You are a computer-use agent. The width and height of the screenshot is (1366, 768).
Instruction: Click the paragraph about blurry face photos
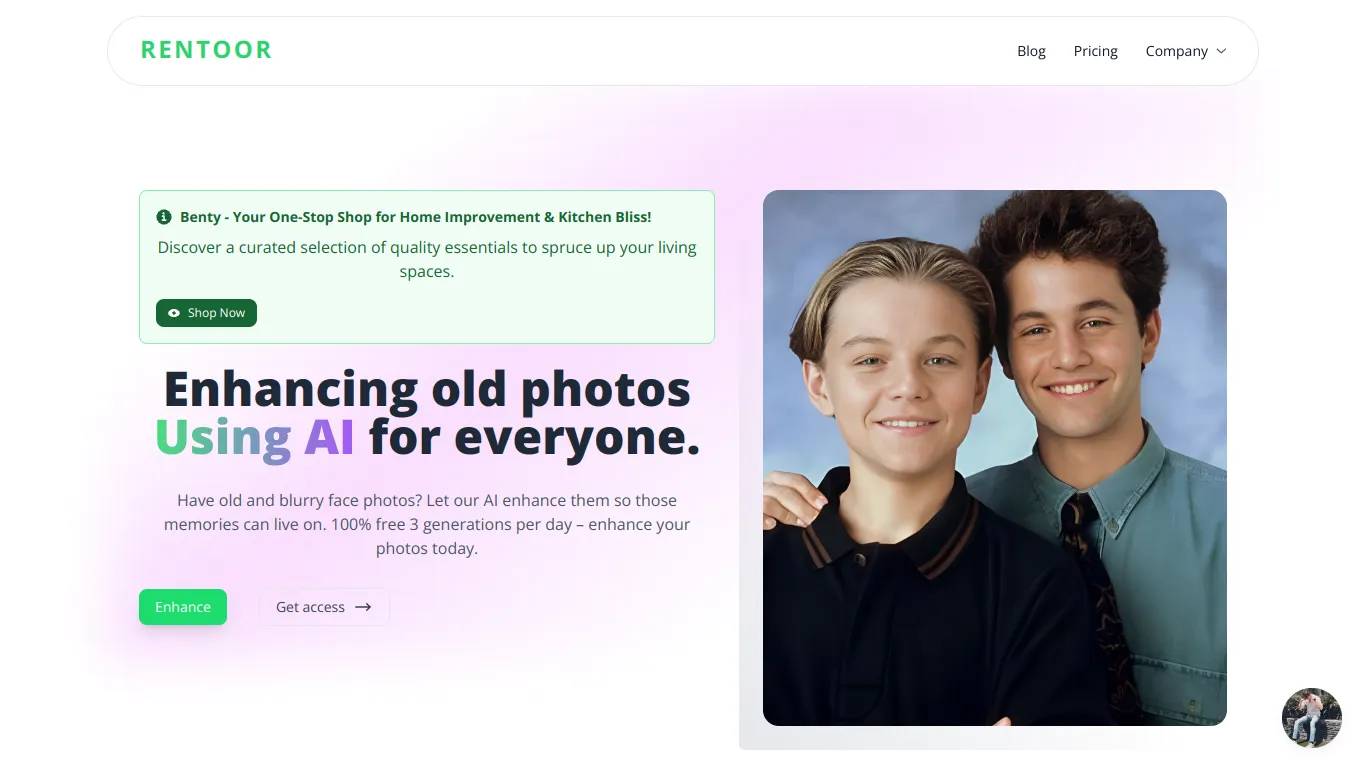(x=427, y=524)
